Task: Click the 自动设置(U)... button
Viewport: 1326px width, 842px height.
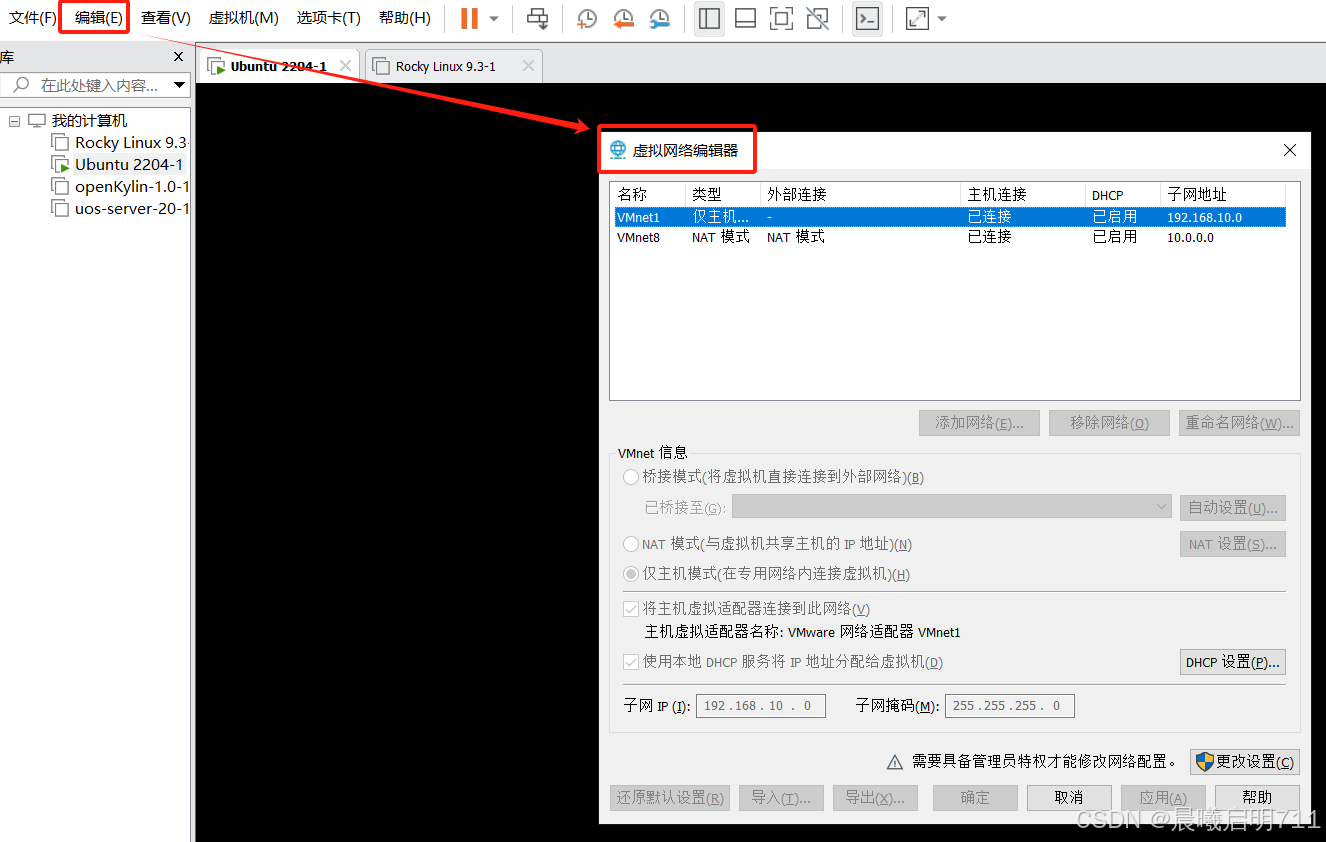Action: click(1232, 508)
